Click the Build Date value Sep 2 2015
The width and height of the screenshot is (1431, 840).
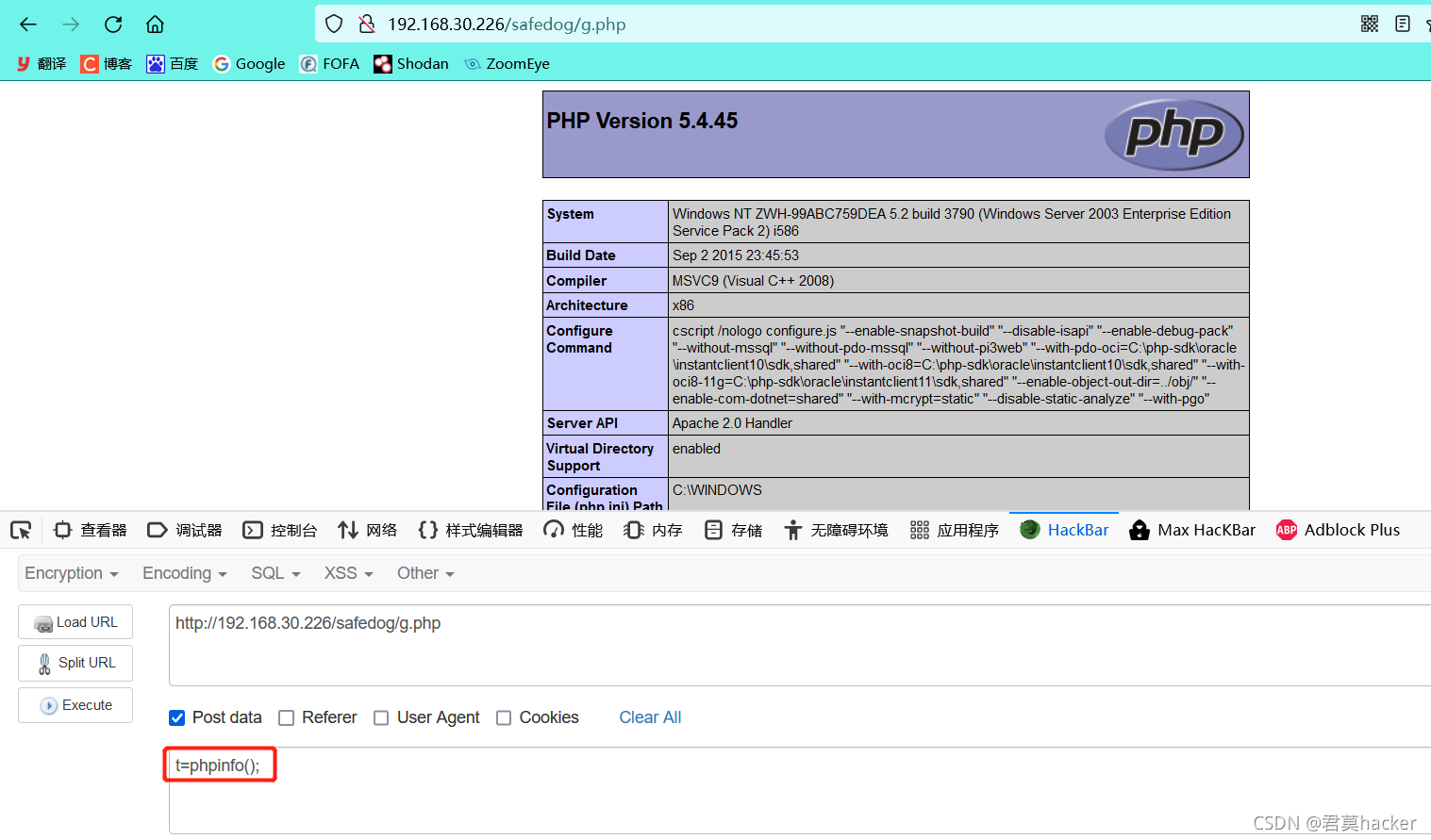pyautogui.click(x=736, y=255)
